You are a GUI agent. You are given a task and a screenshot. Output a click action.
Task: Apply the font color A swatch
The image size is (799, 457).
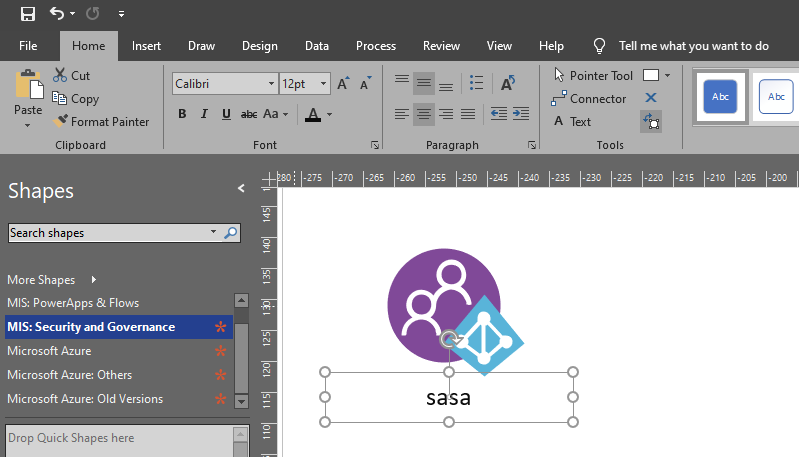tap(313, 114)
